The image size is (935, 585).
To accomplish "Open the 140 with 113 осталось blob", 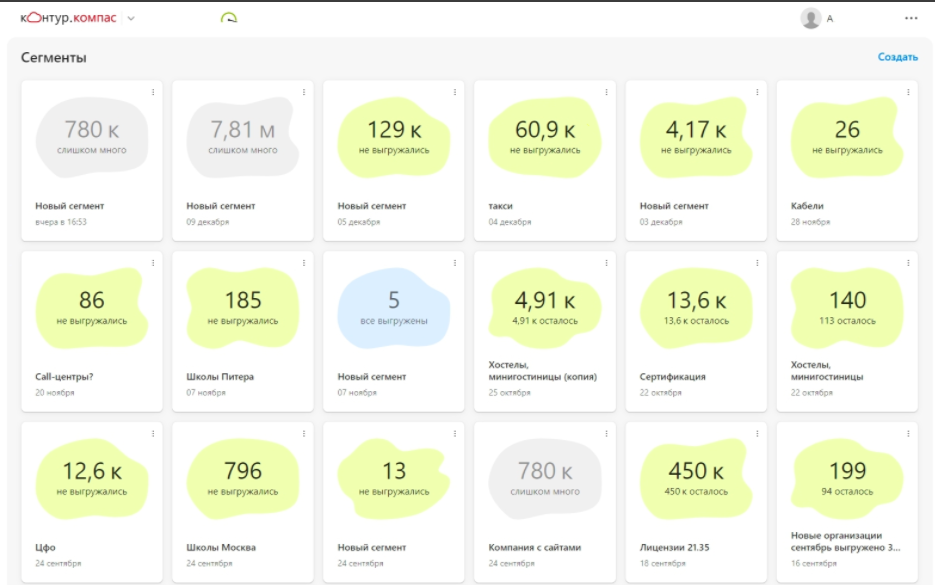I will coord(847,308).
